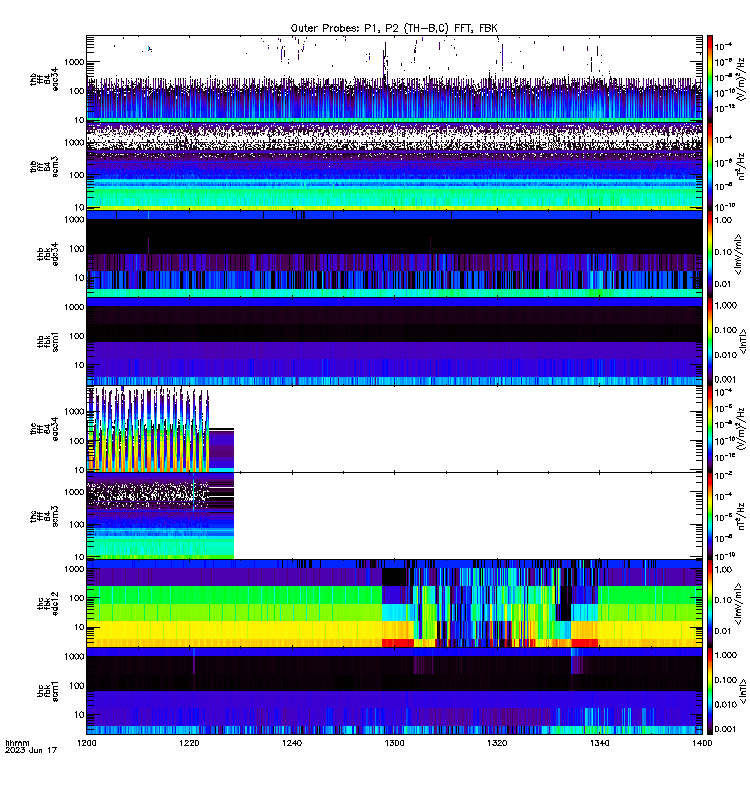The image size is (750, 800).
Task: Click the color bar beside thb fbk edc34 panel
Action: click(x=710, y=254)
